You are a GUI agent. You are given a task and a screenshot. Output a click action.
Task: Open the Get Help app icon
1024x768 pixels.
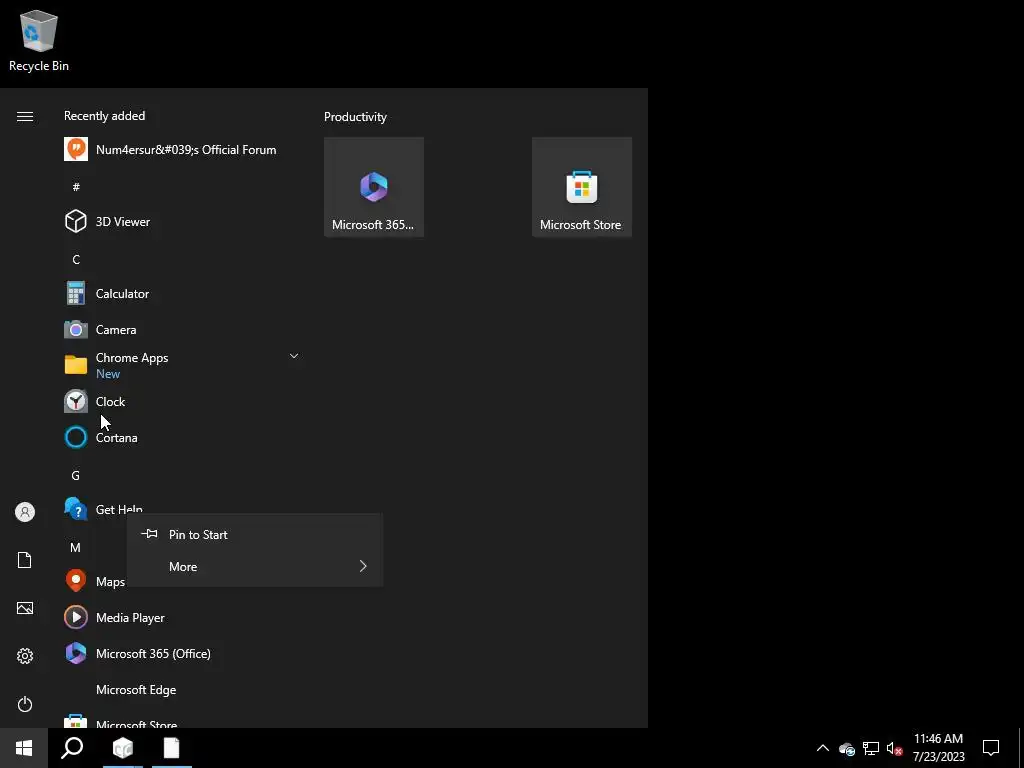pyautogui.click(x=76, y=509)
